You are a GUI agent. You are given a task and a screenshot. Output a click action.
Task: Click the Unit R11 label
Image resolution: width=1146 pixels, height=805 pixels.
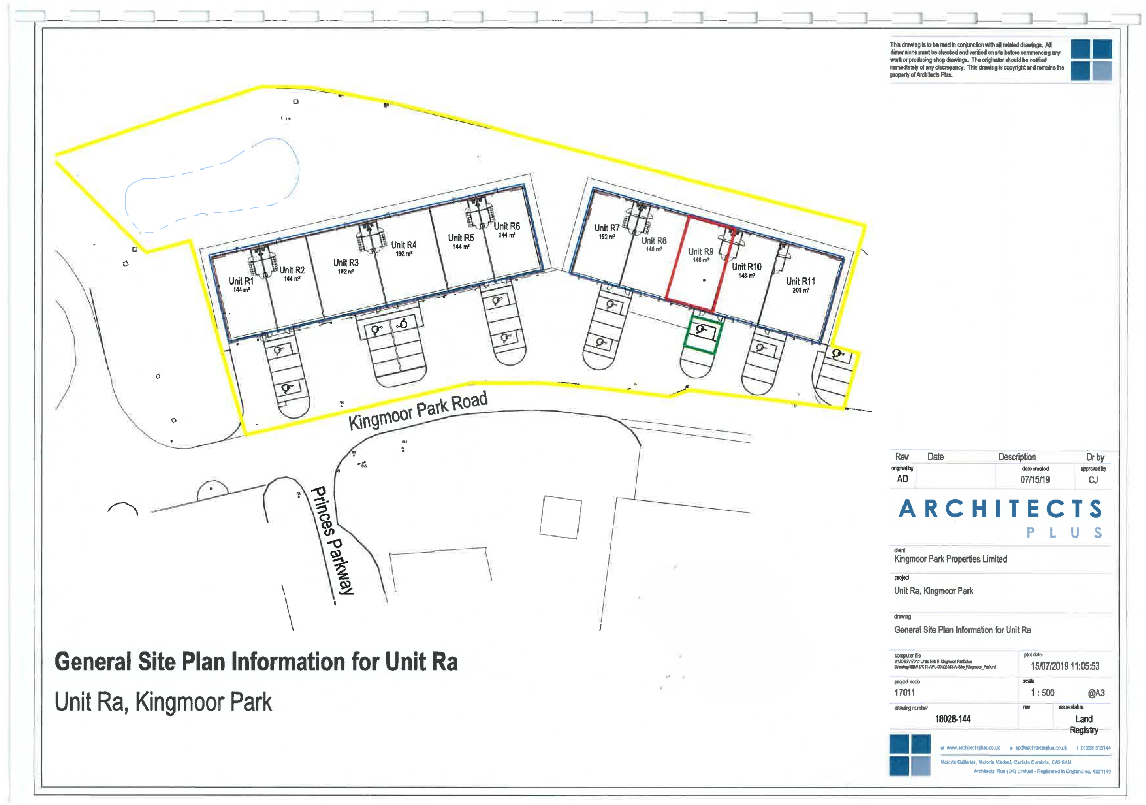pos(800,281)
